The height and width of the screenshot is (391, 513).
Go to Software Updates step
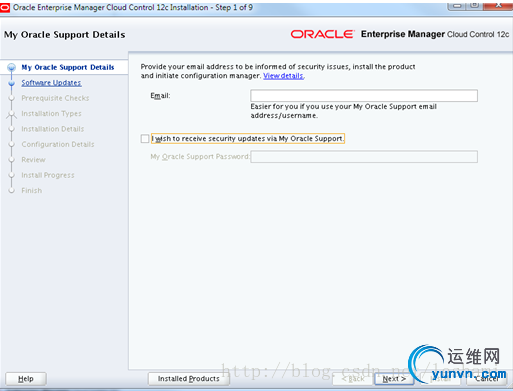click(x=51, y=83)
